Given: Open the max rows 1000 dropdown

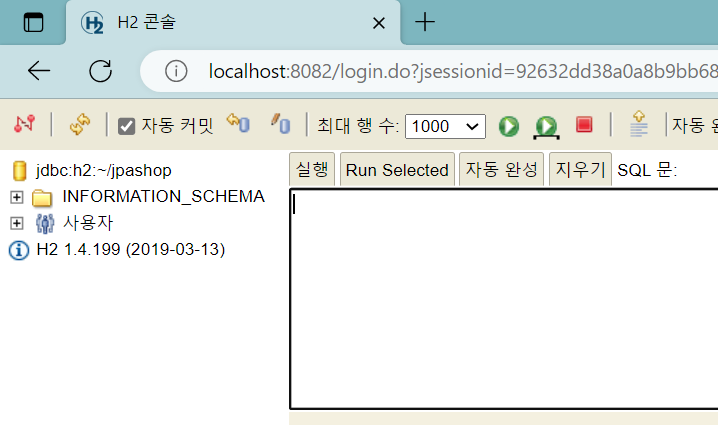Looking at the screenshot, I should 445,126.
